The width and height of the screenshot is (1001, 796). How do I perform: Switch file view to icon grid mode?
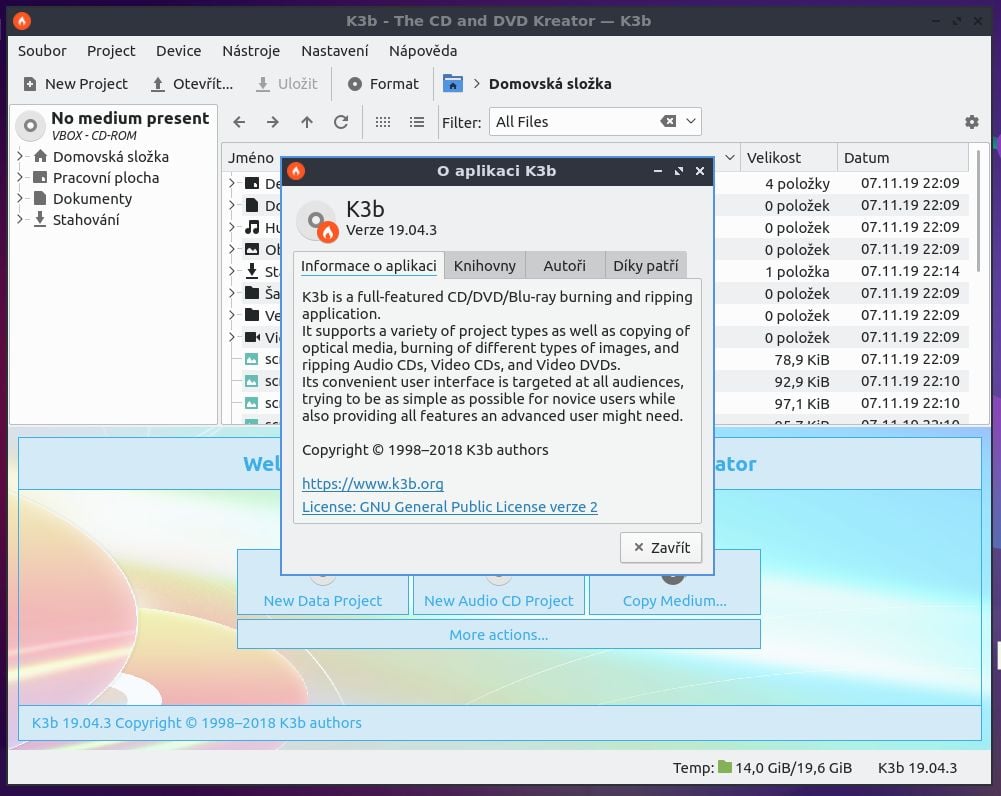point(383,122)
